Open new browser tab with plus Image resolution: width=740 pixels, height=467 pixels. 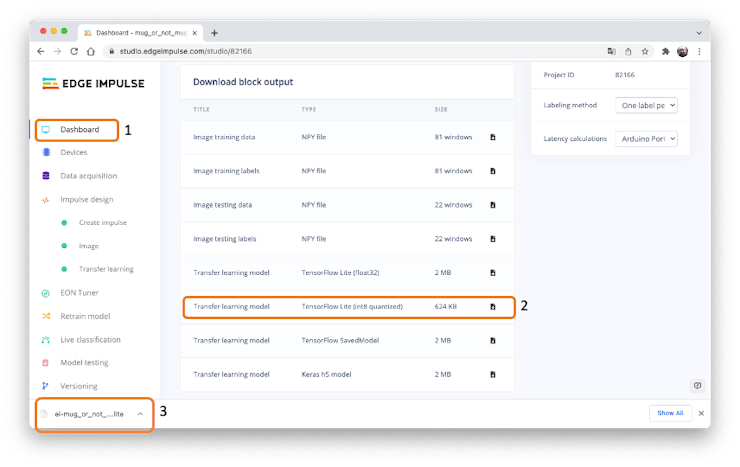214,33
